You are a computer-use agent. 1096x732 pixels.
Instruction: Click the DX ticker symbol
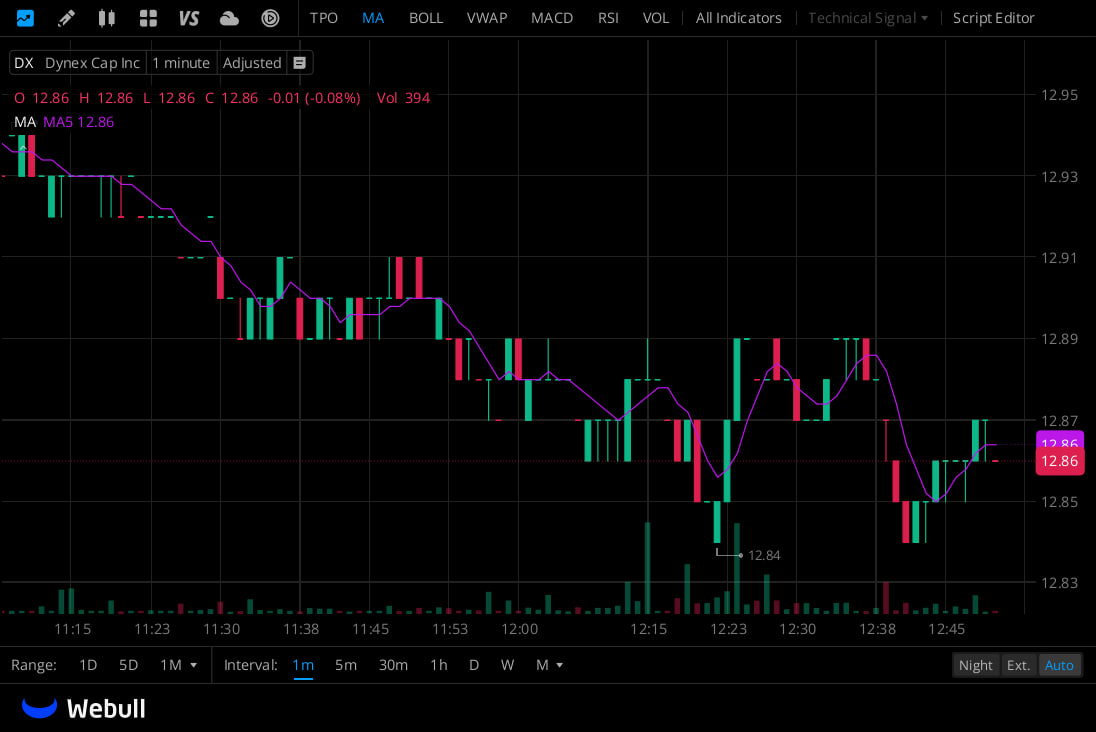[x=24, y=63]
